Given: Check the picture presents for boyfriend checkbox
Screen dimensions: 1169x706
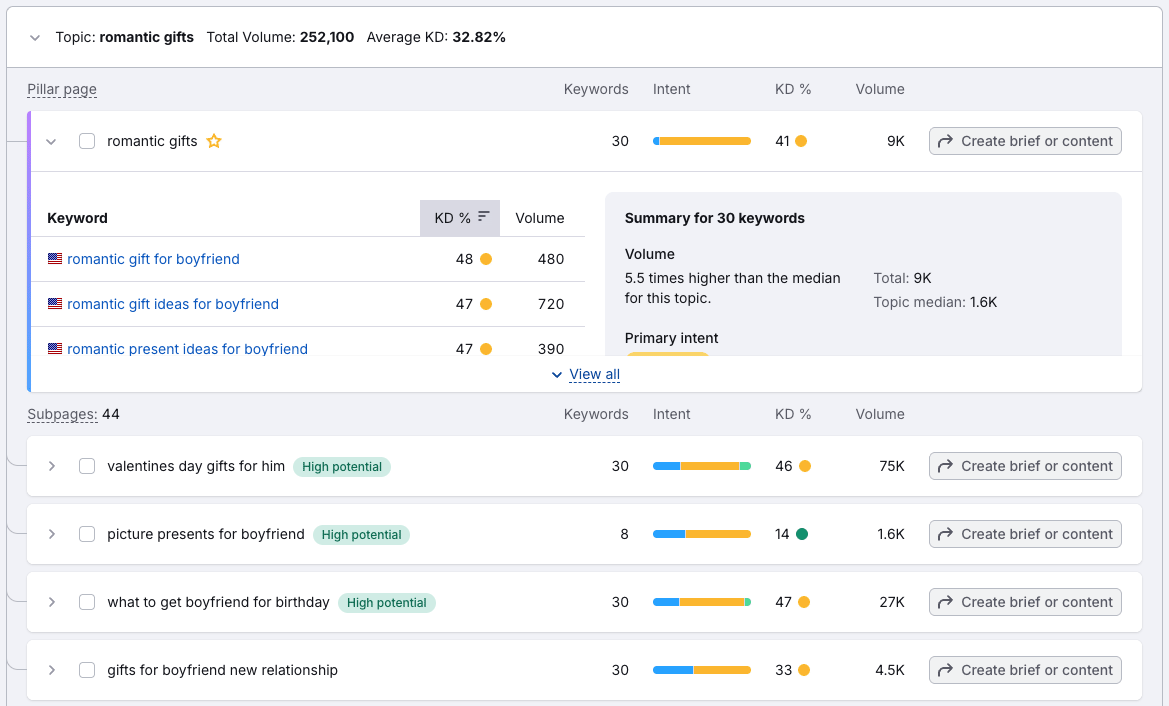Looking at the screenshot, I should [87, 534].
